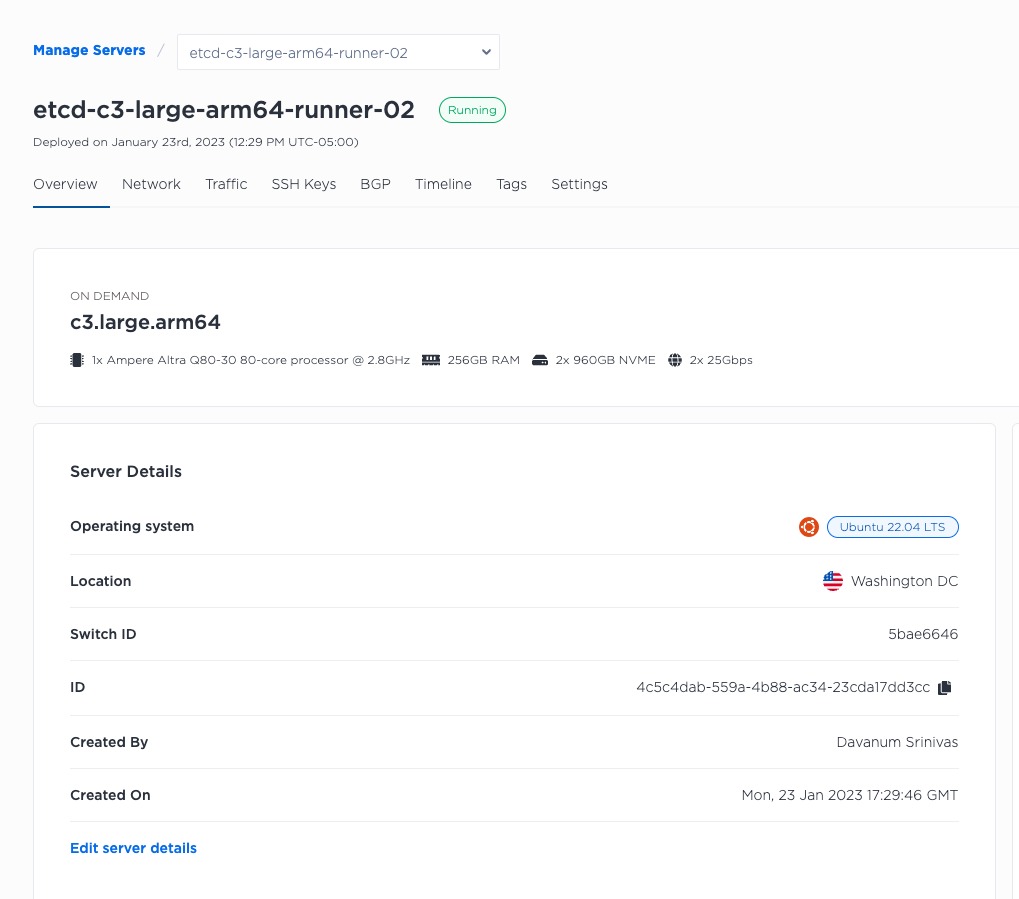Click the Ubuntu logo icon
The height and width of the screenshot is (899, 1019).
point(808,527)
